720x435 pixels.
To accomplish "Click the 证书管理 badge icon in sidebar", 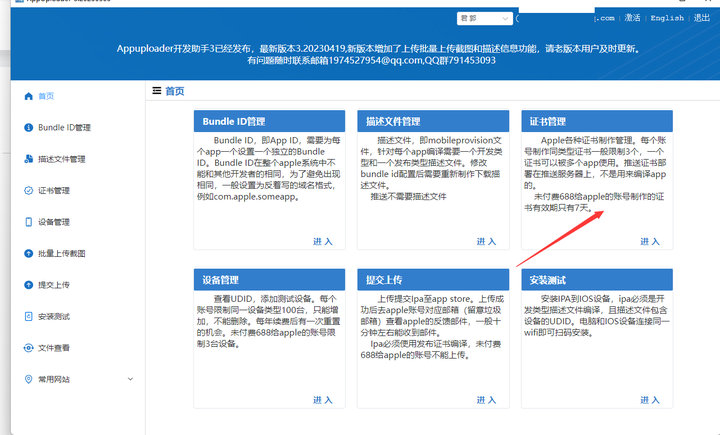I will point(28,190).
